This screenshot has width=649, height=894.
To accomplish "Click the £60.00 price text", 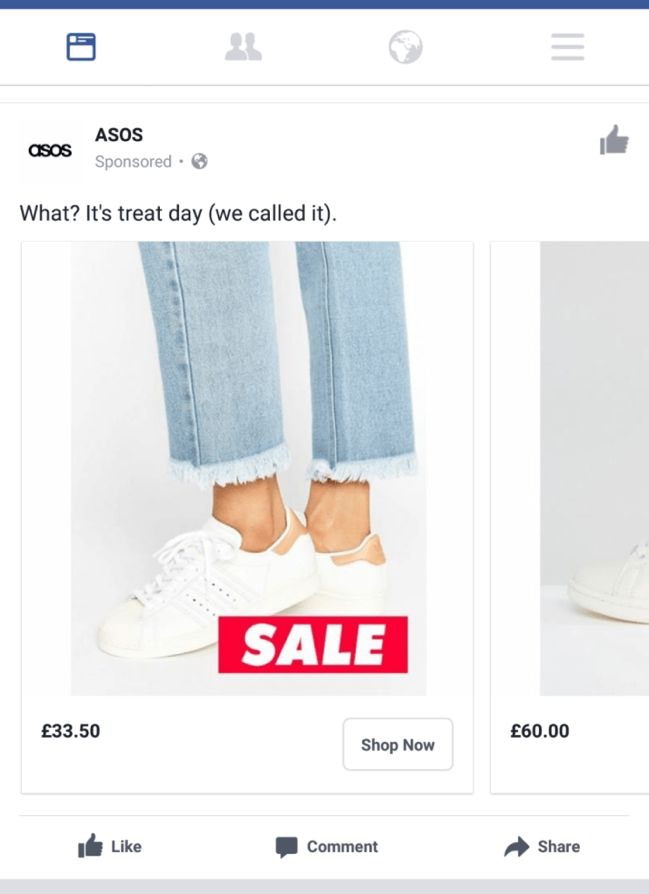I will click(539, 731).
